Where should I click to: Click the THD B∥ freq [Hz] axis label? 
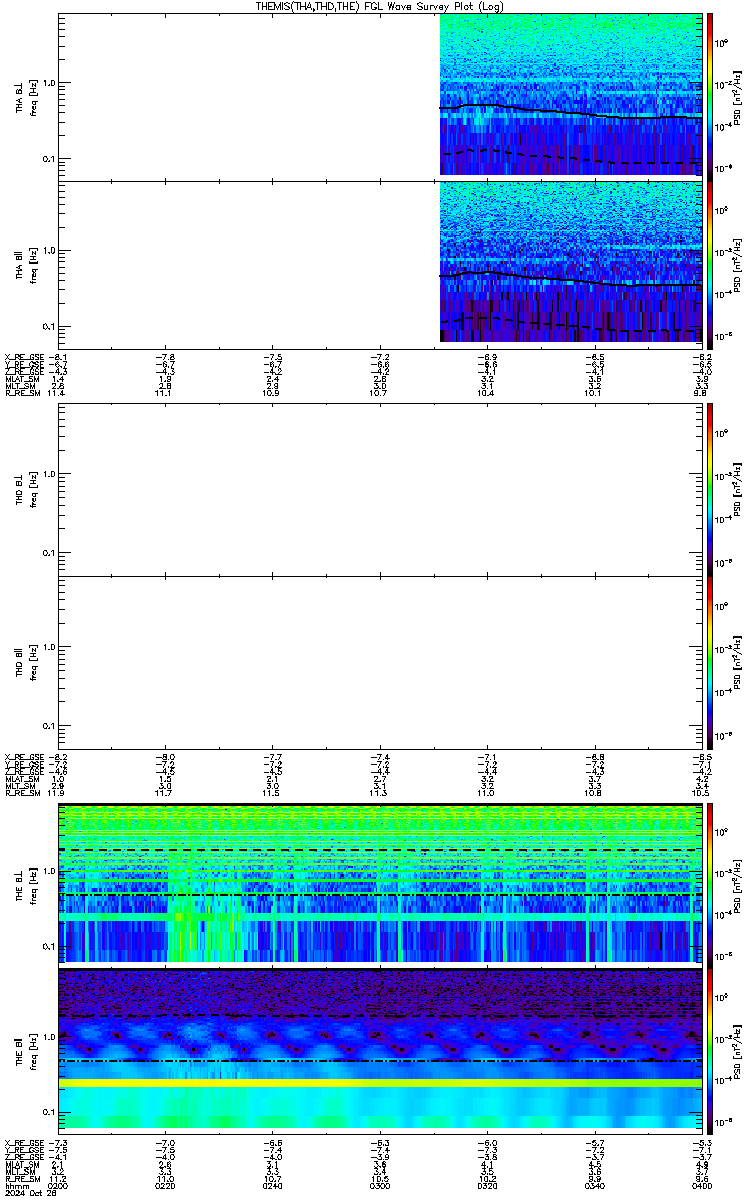tap(32, 662)
